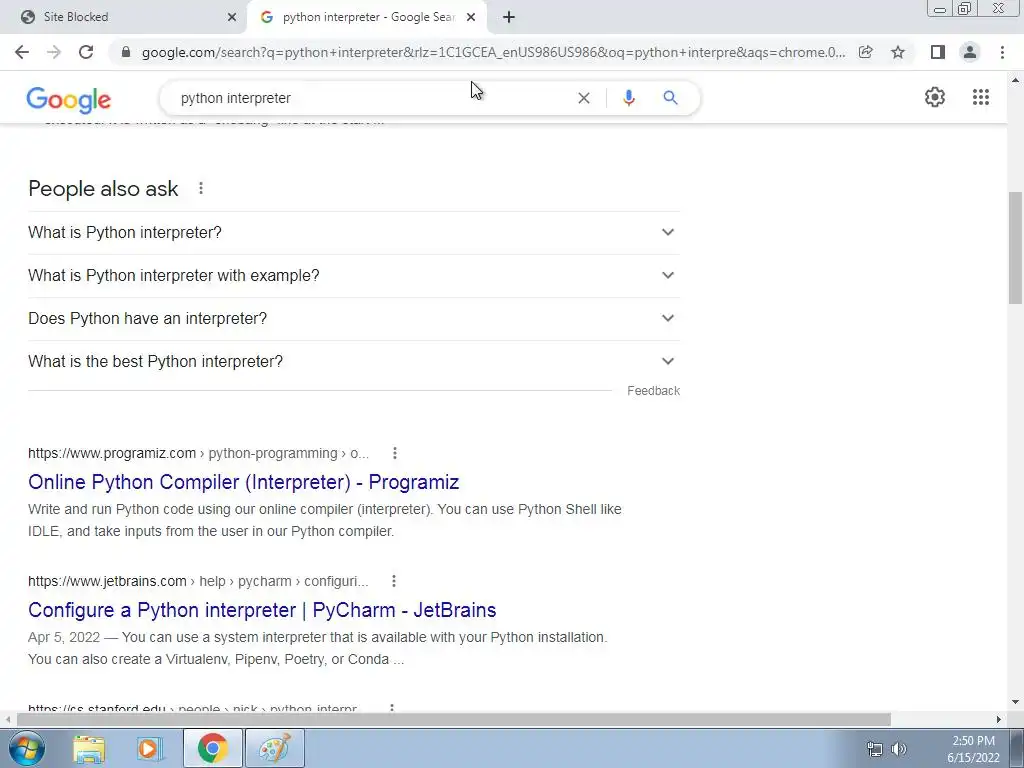The height and width of the screenshot is (768, 1024).
Task: Open the three-dot menu for the JetBrains result
Action: (394, 581)
